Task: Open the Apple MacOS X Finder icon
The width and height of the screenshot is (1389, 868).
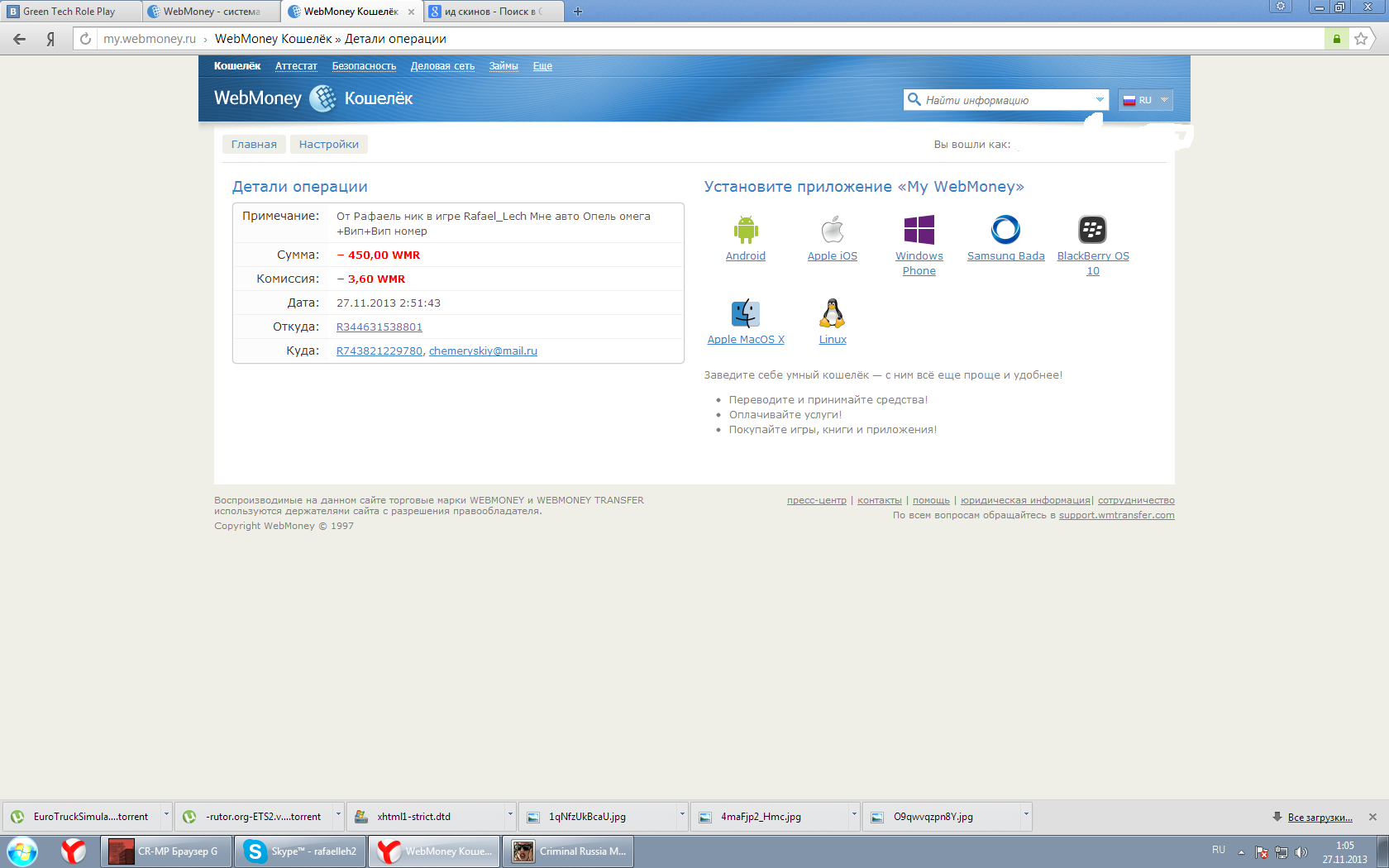Action: 746,313
